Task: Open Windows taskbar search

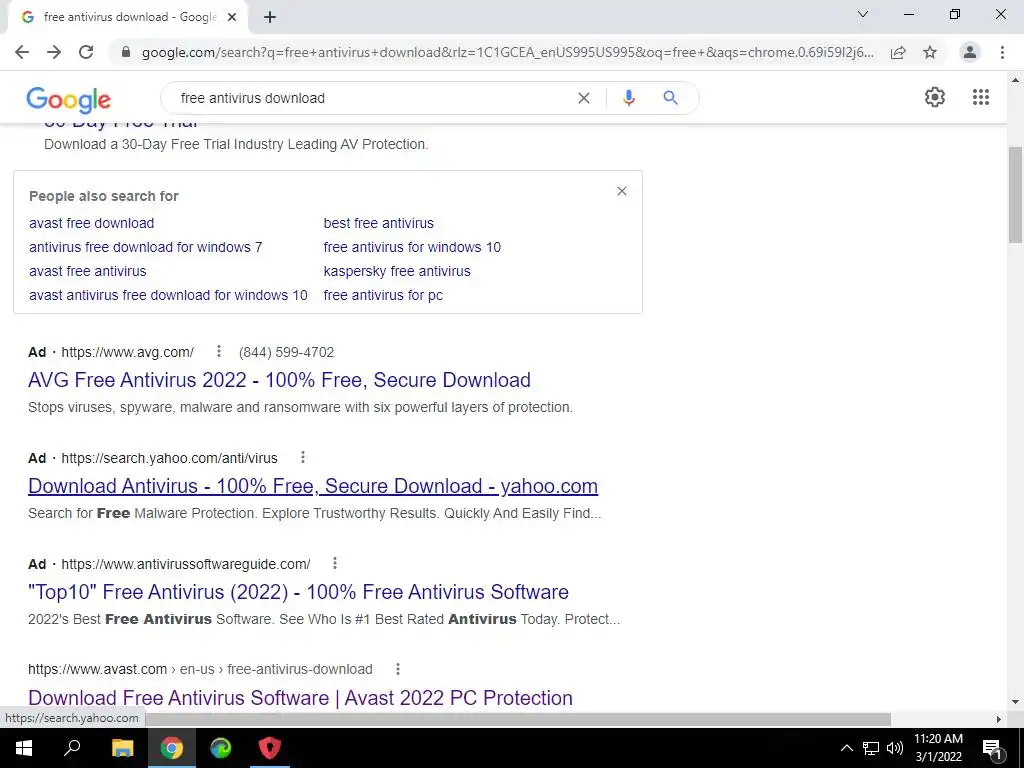Action: [x=72, y=748]
